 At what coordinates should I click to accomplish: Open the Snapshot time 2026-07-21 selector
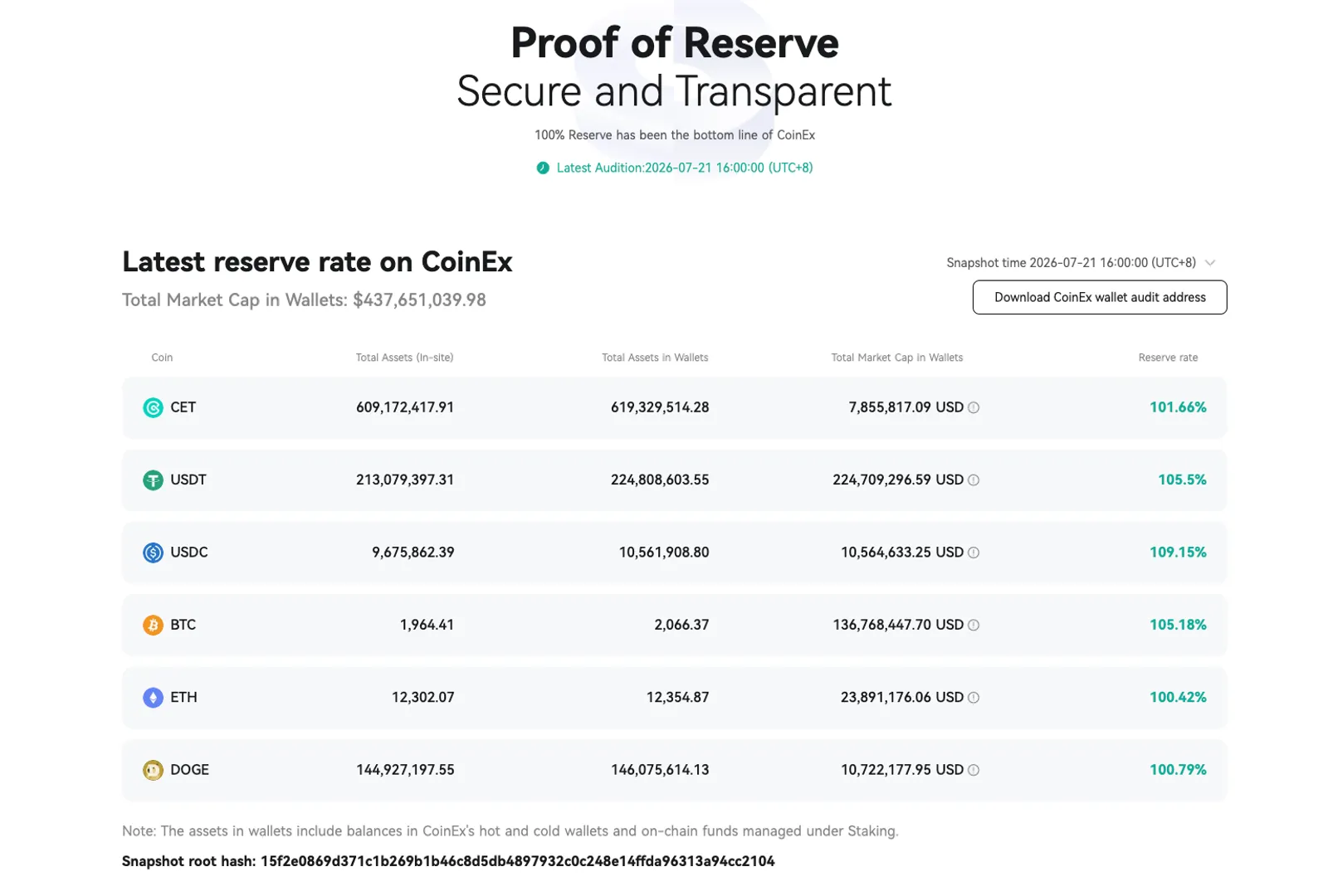click(x=1081, y=263)
